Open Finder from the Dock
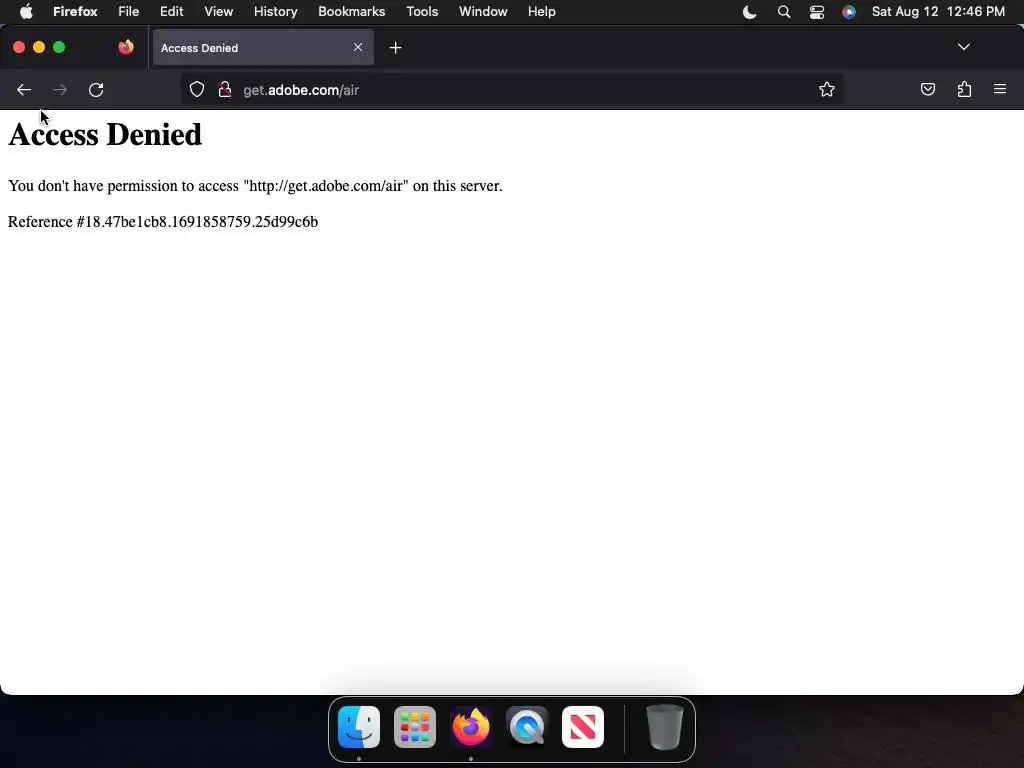Screen dimensions: 1024x768 pos(359,727)
